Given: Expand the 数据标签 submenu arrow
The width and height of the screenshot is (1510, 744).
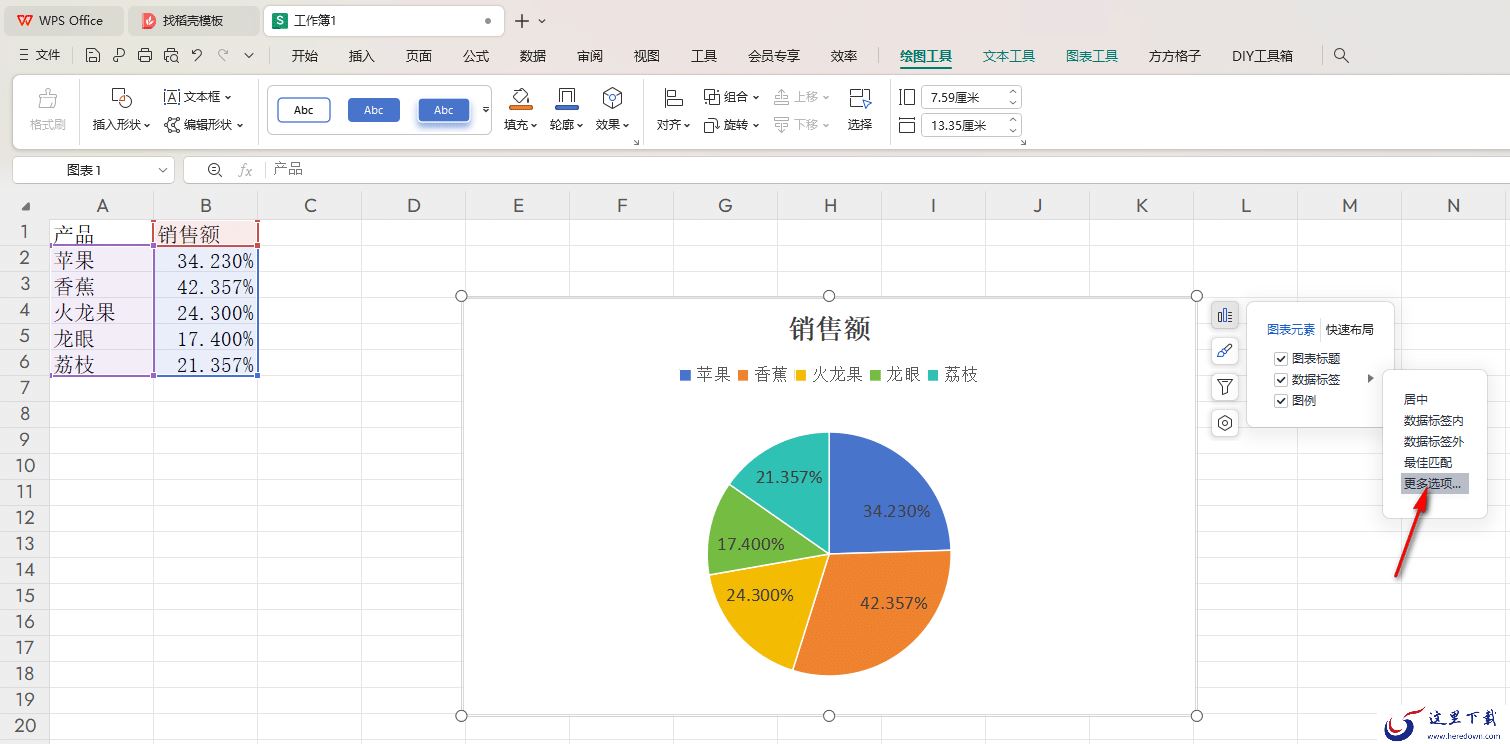Looking at the screenshot, I should 1371,379.
